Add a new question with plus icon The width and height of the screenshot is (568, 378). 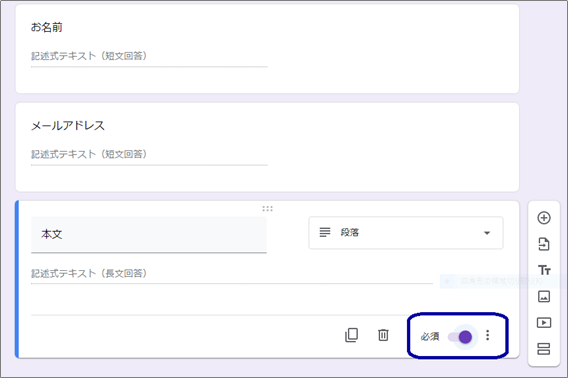(544, 218)
